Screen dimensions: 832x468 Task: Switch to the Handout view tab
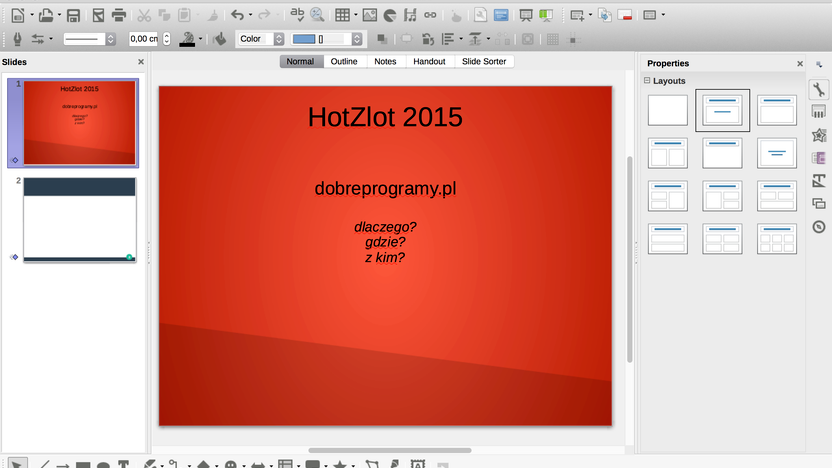click(429, 62)
